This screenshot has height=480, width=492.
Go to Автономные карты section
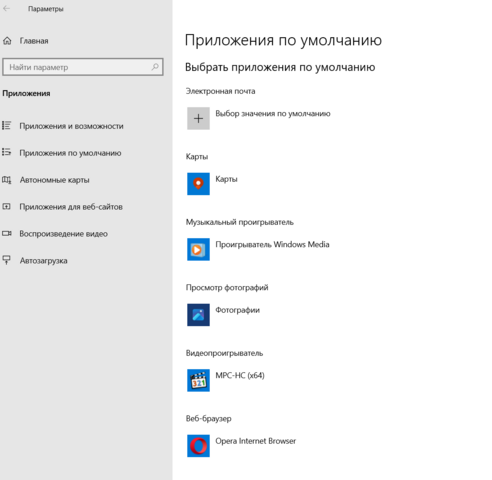click(55, 180)
